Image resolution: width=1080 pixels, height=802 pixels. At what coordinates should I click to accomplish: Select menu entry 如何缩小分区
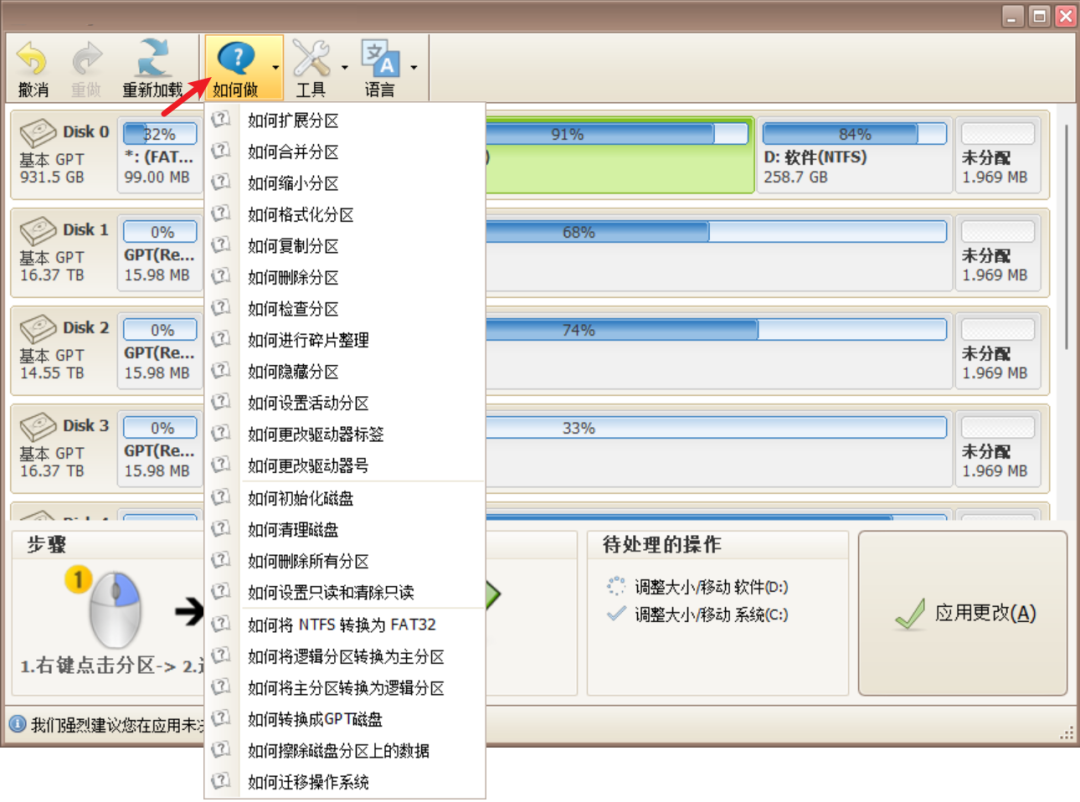(x=345, y=183)
